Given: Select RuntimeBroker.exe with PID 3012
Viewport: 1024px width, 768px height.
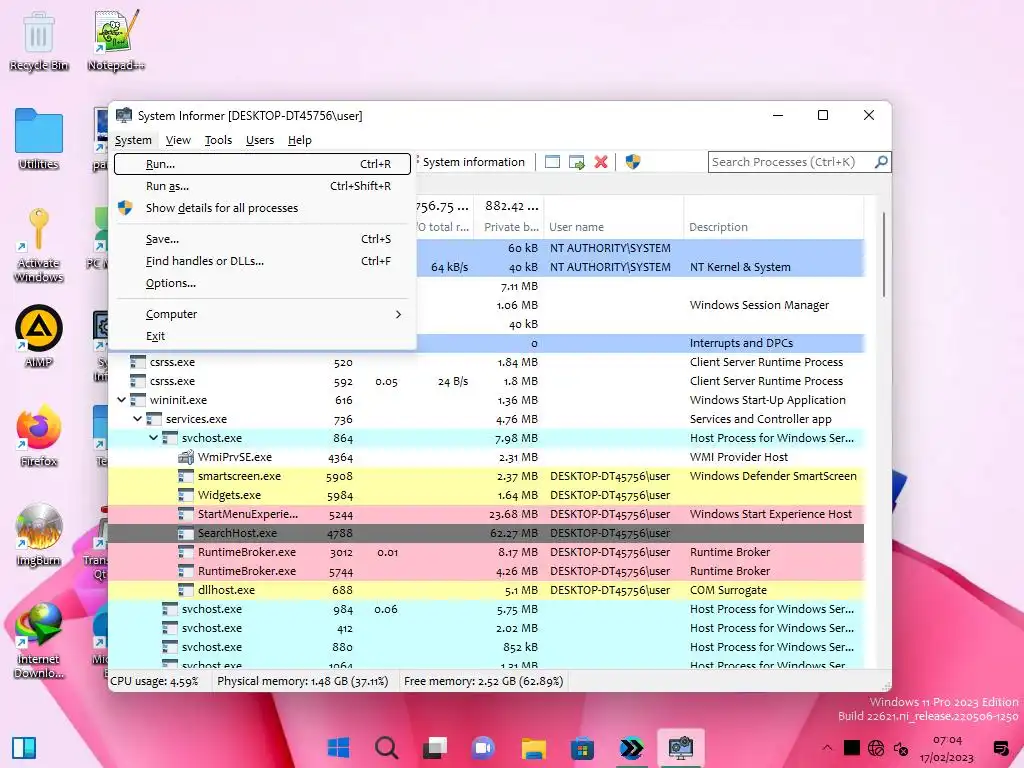Looking at the screenshot, I should click(486, 552).
